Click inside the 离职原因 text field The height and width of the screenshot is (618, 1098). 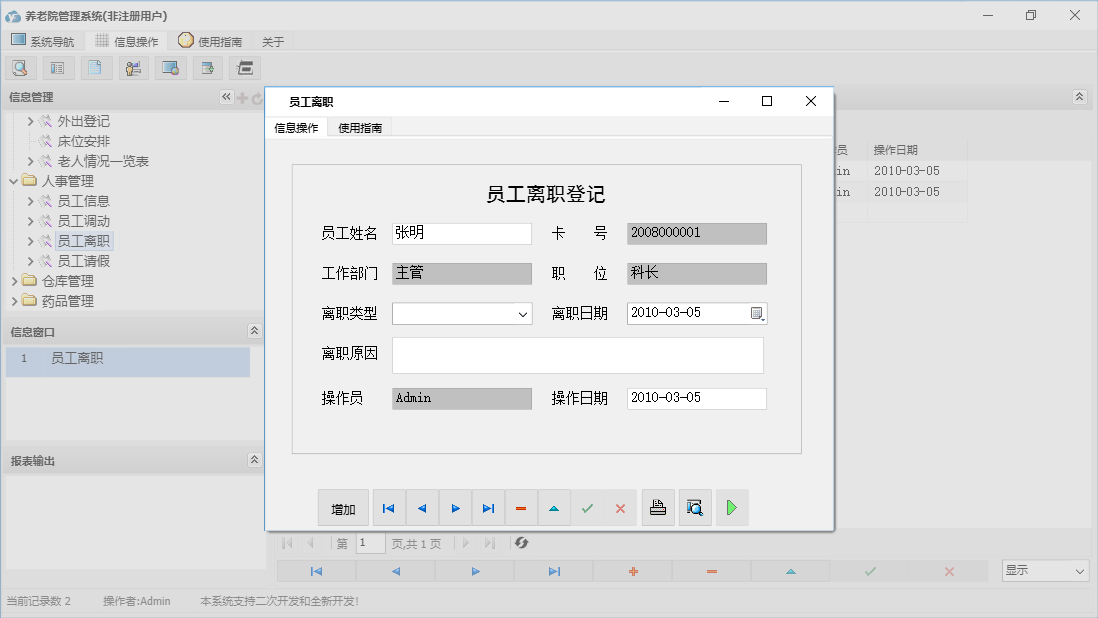click(578, 355)
